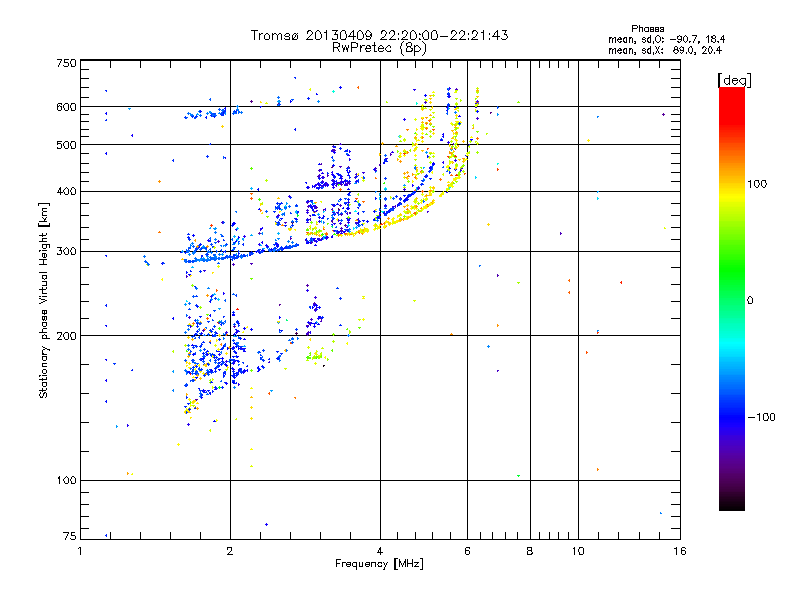Click the x-axis tick label '4'
This screenshot has height=600, width=800.
(x=380, y=551)
